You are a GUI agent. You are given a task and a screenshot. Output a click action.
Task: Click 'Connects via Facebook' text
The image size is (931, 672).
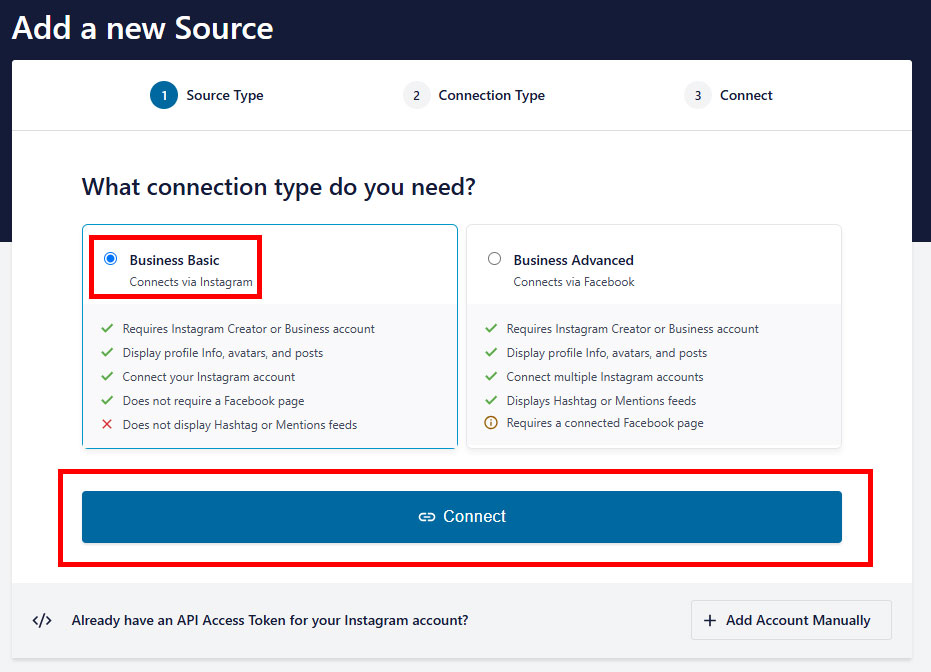click(574, 282)
